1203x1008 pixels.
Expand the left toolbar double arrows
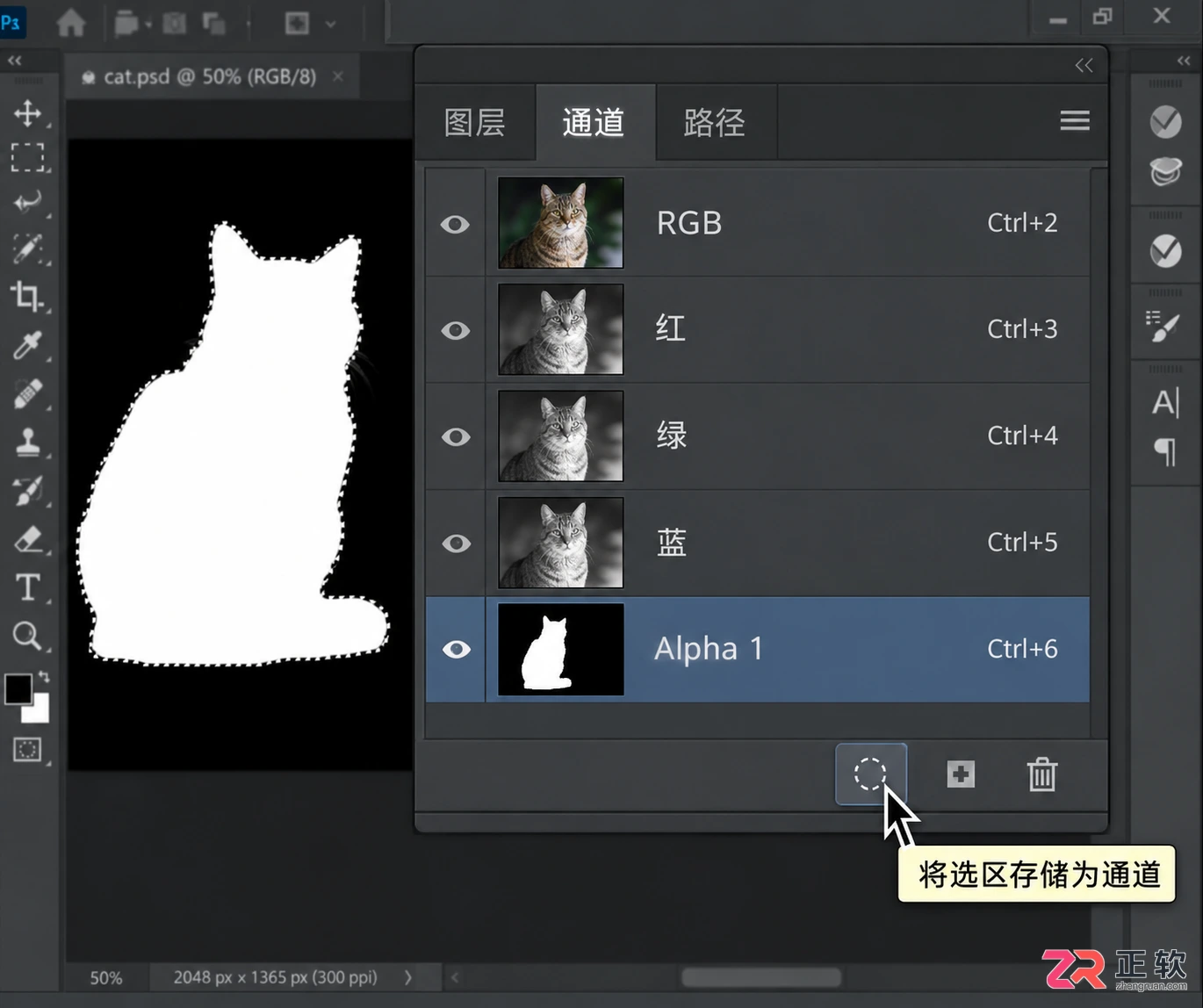14,61
